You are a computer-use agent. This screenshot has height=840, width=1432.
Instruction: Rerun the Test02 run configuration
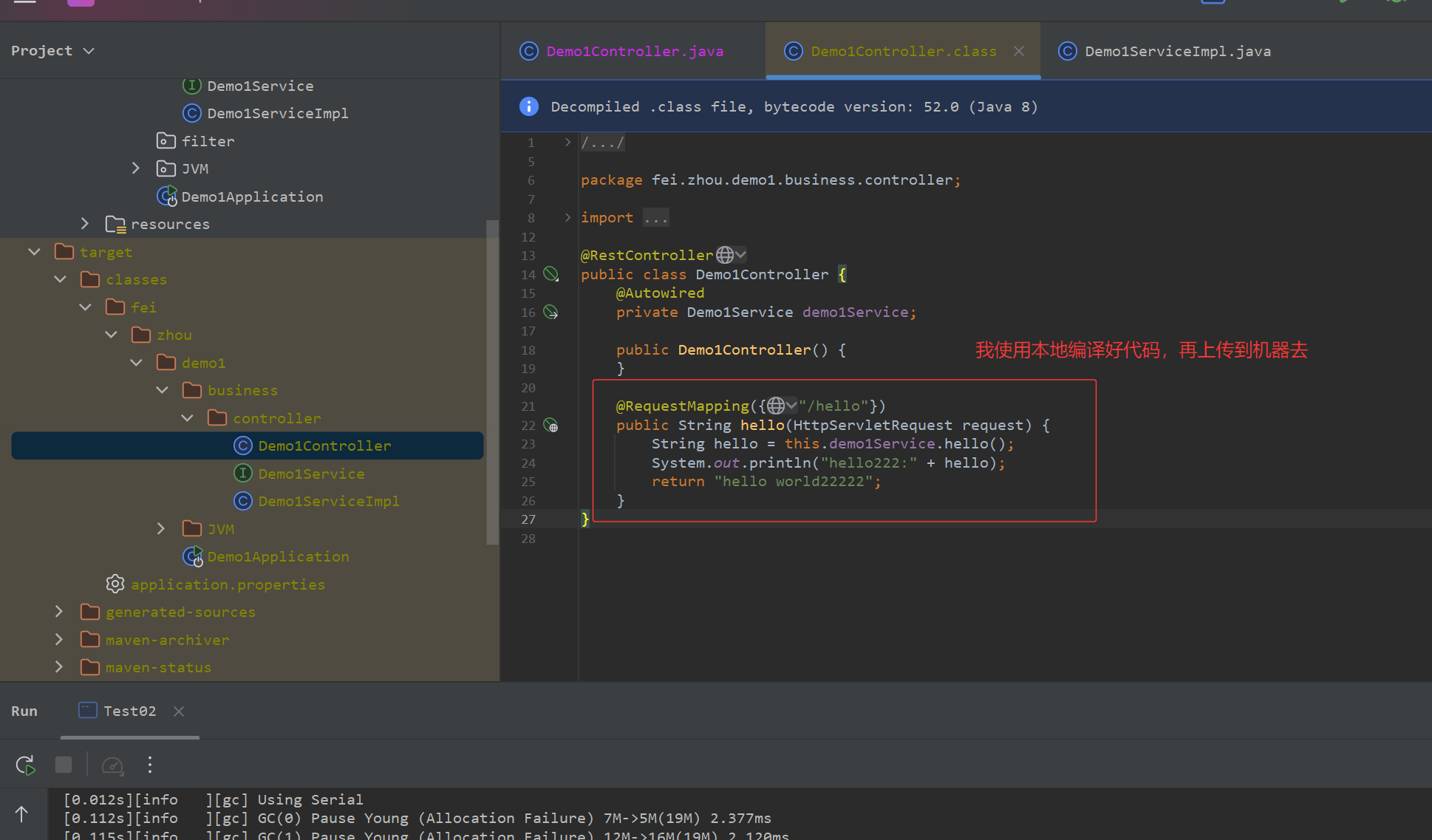point(24,765)
